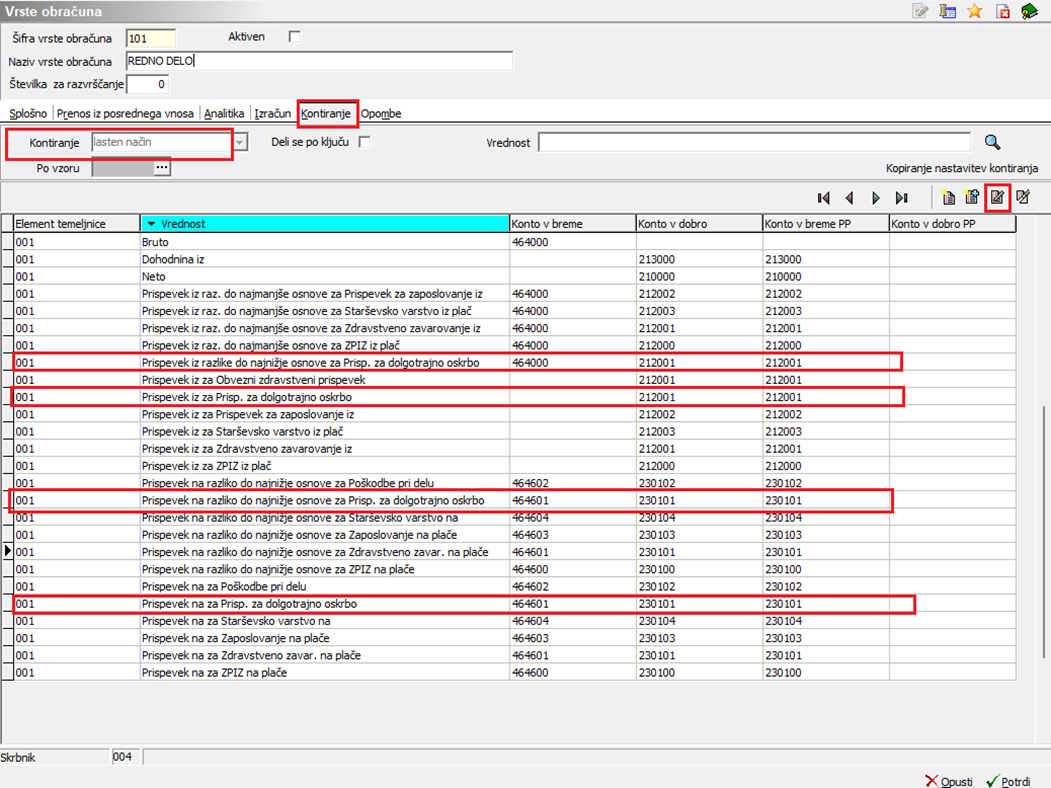Switch to the Opombe tab
Image resolution: width=1051 pixels, height=788 pixels.
coord(381,113)
